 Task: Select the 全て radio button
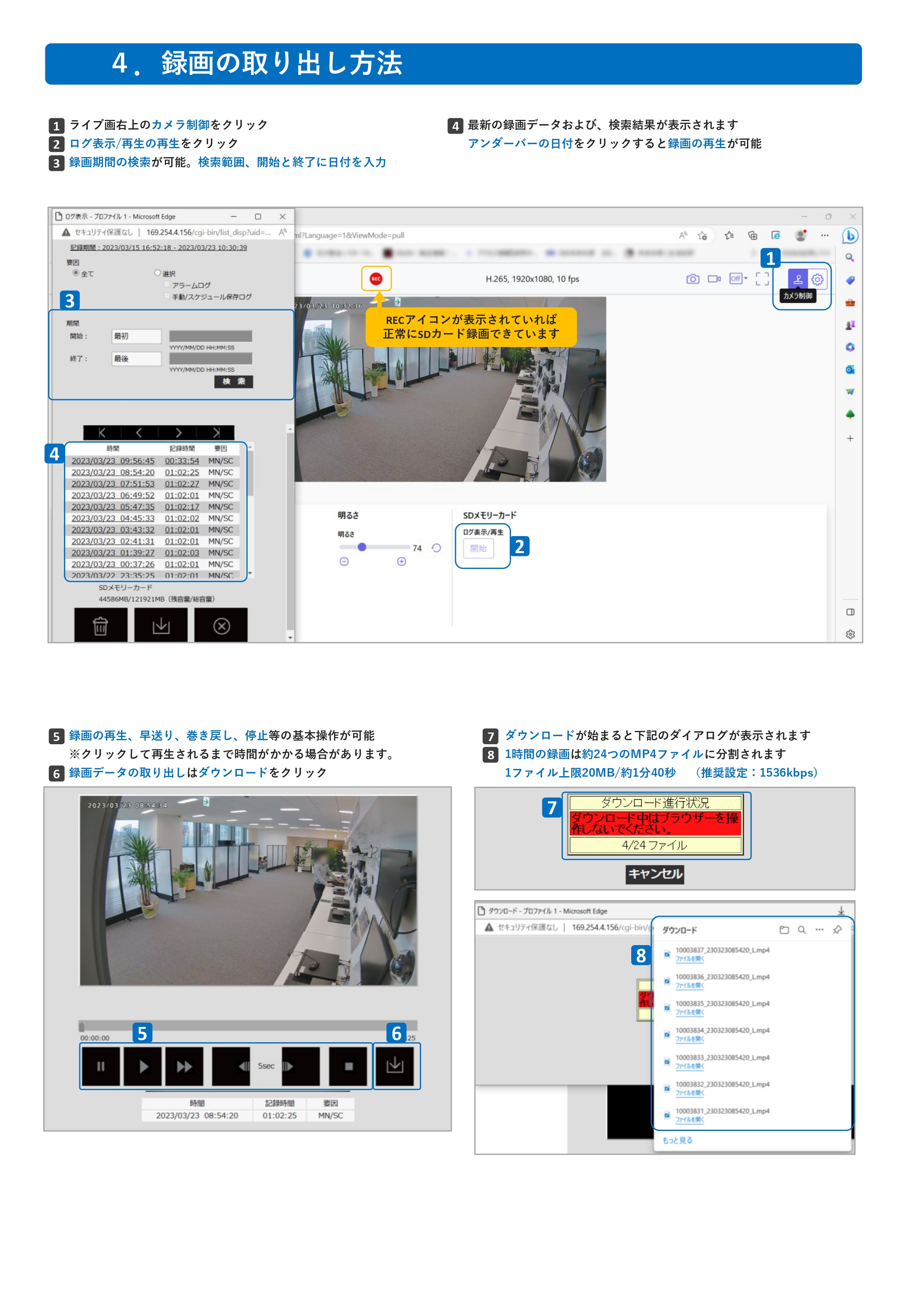pyautogui.click(x=76, y=273)
